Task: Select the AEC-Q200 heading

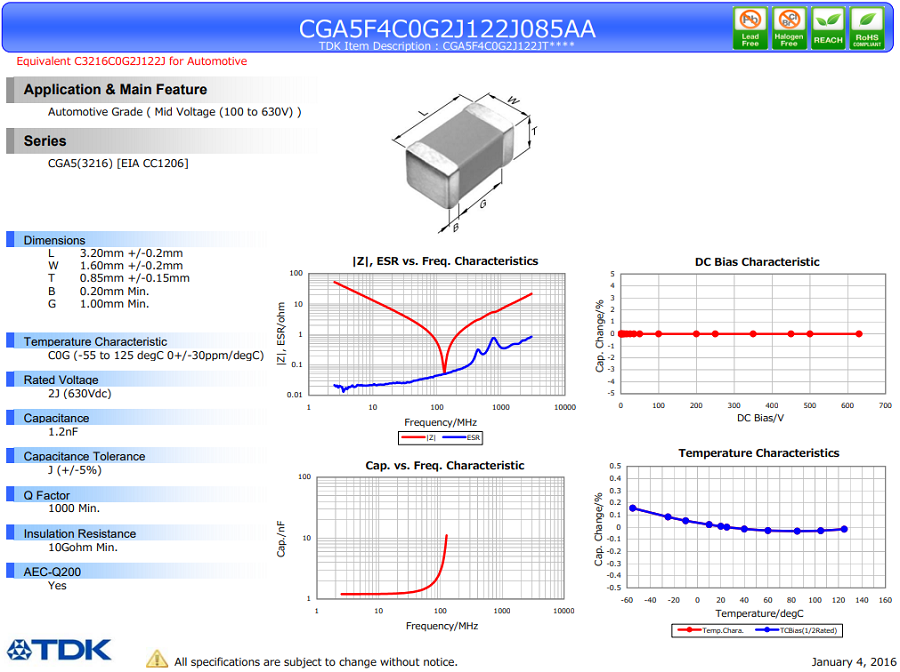Action: (x=52, y=572)
